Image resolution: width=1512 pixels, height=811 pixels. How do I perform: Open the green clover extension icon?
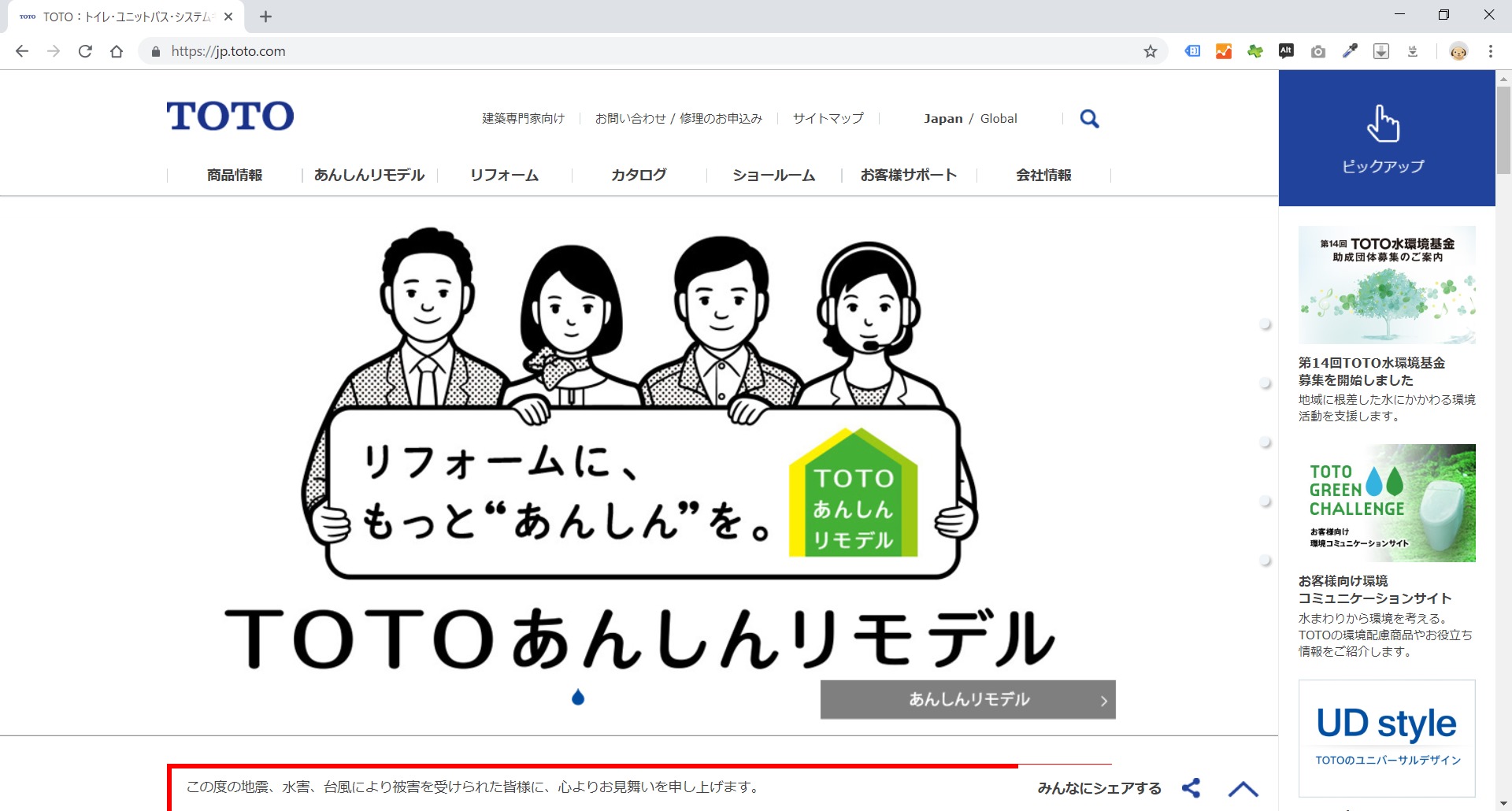1255,51
